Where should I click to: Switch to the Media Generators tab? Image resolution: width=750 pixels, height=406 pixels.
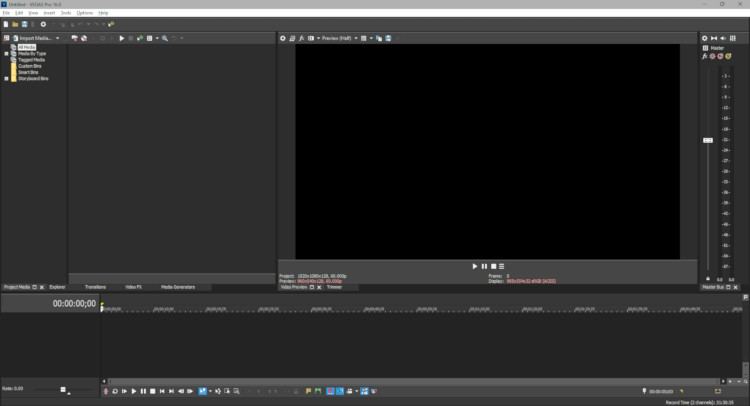coord(178,287)
